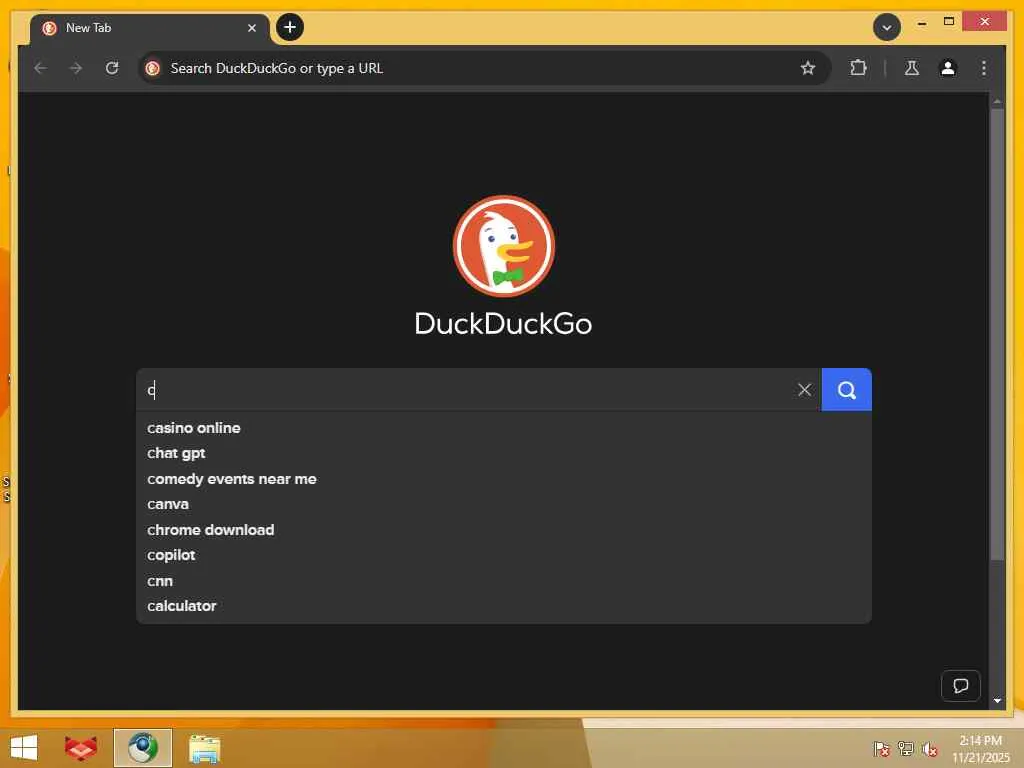This screenshot has height=768, width=1024.
Task: Click the DuckDuckGo duck logo
Action: (504, 246)
